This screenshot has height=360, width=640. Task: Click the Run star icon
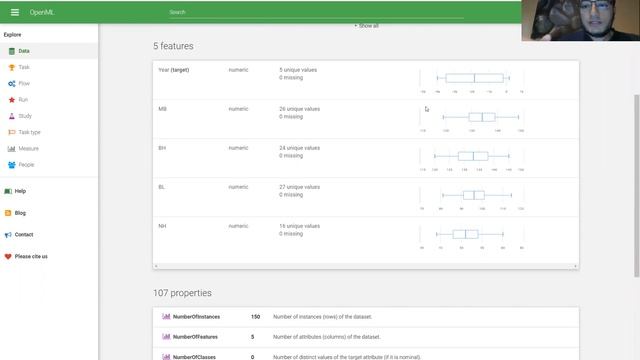[x=11, y=100]
